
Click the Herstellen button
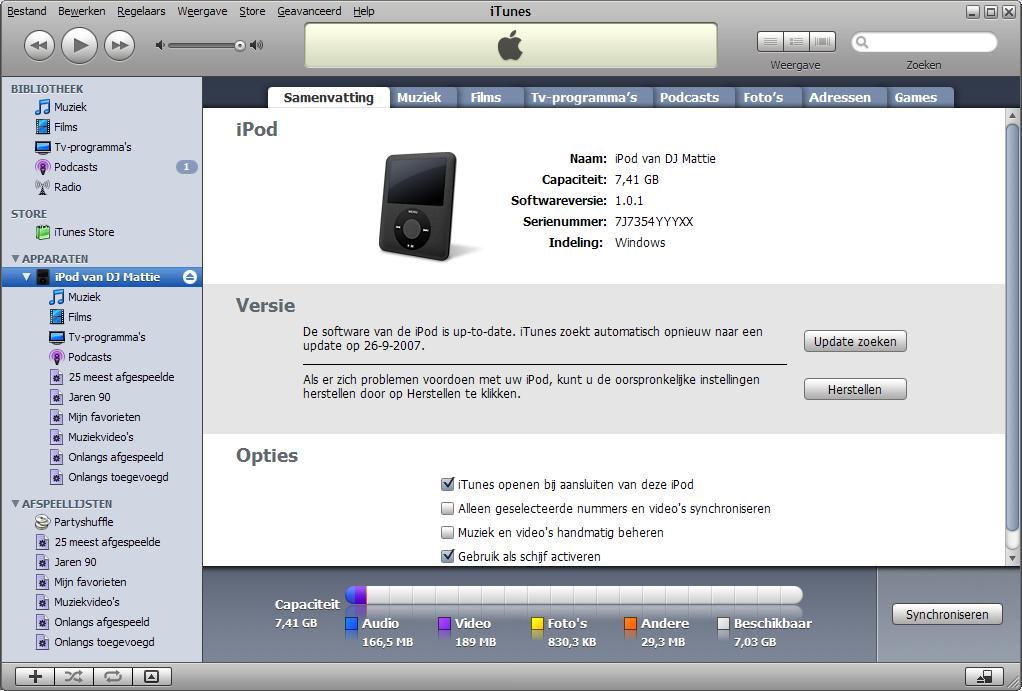(855, 390)
